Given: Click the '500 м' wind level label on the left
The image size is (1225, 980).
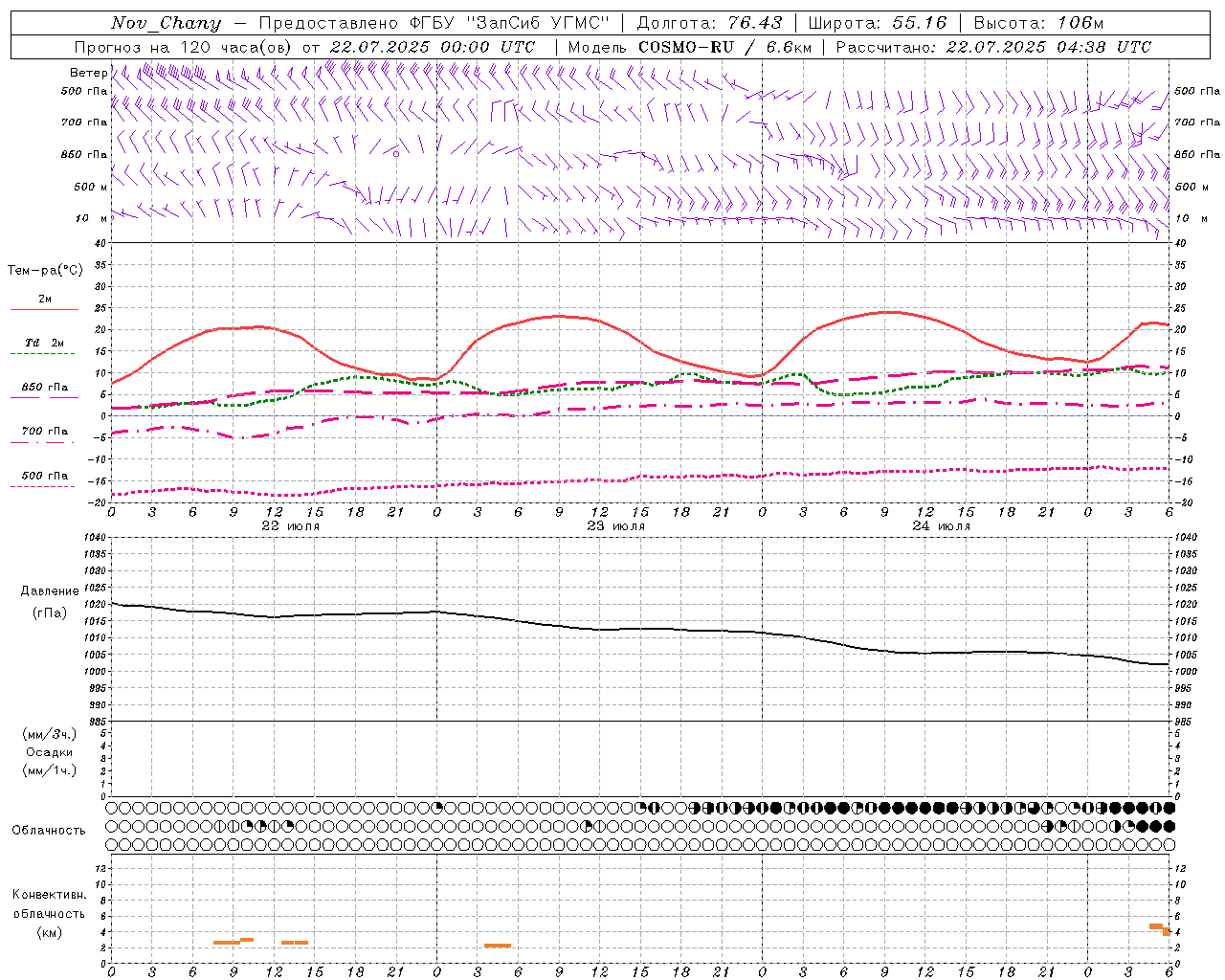Looking at the screenshot, I should (x=90, y=187).
